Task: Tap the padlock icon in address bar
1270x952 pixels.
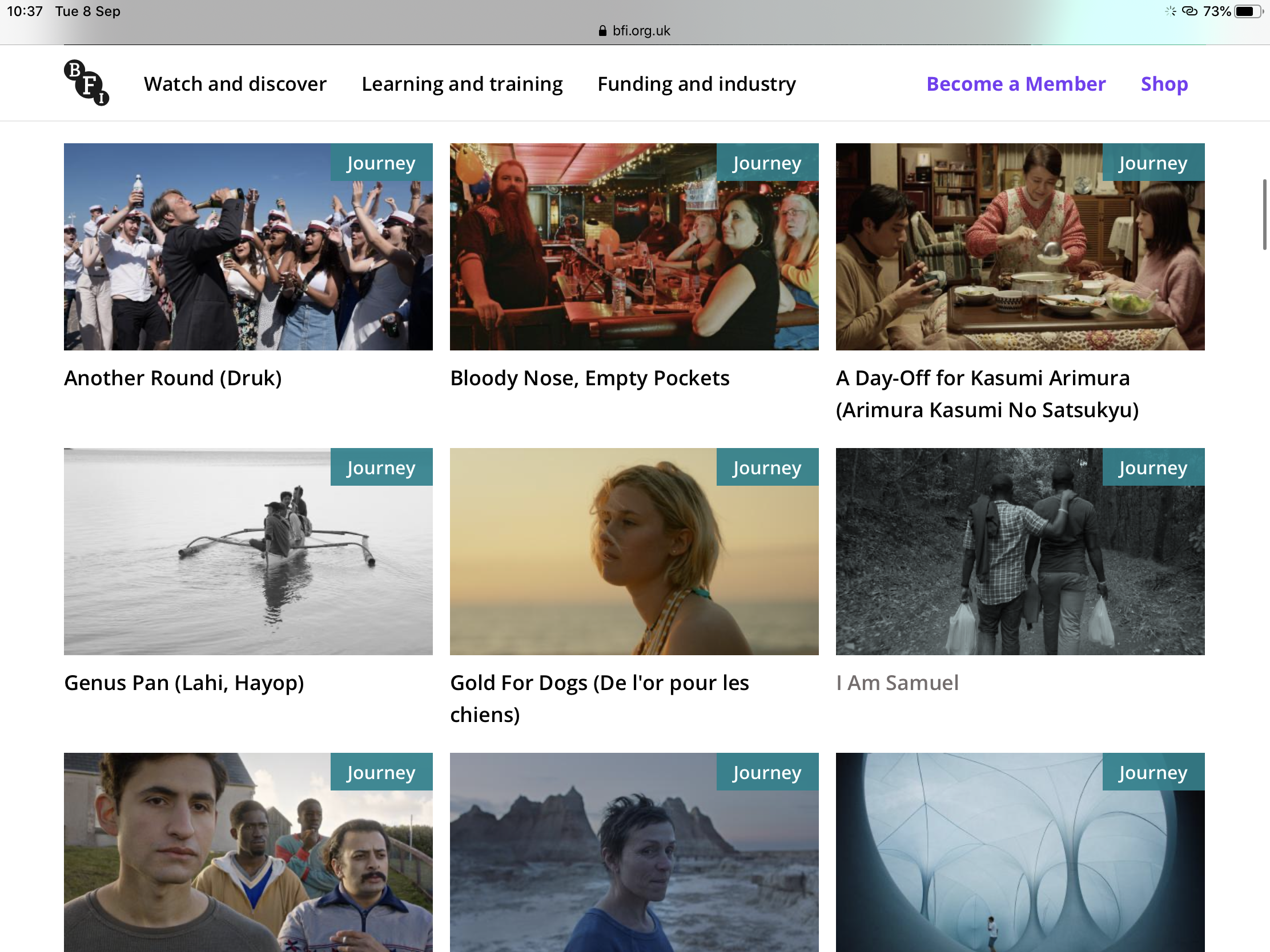Action: tap(602, 31)
